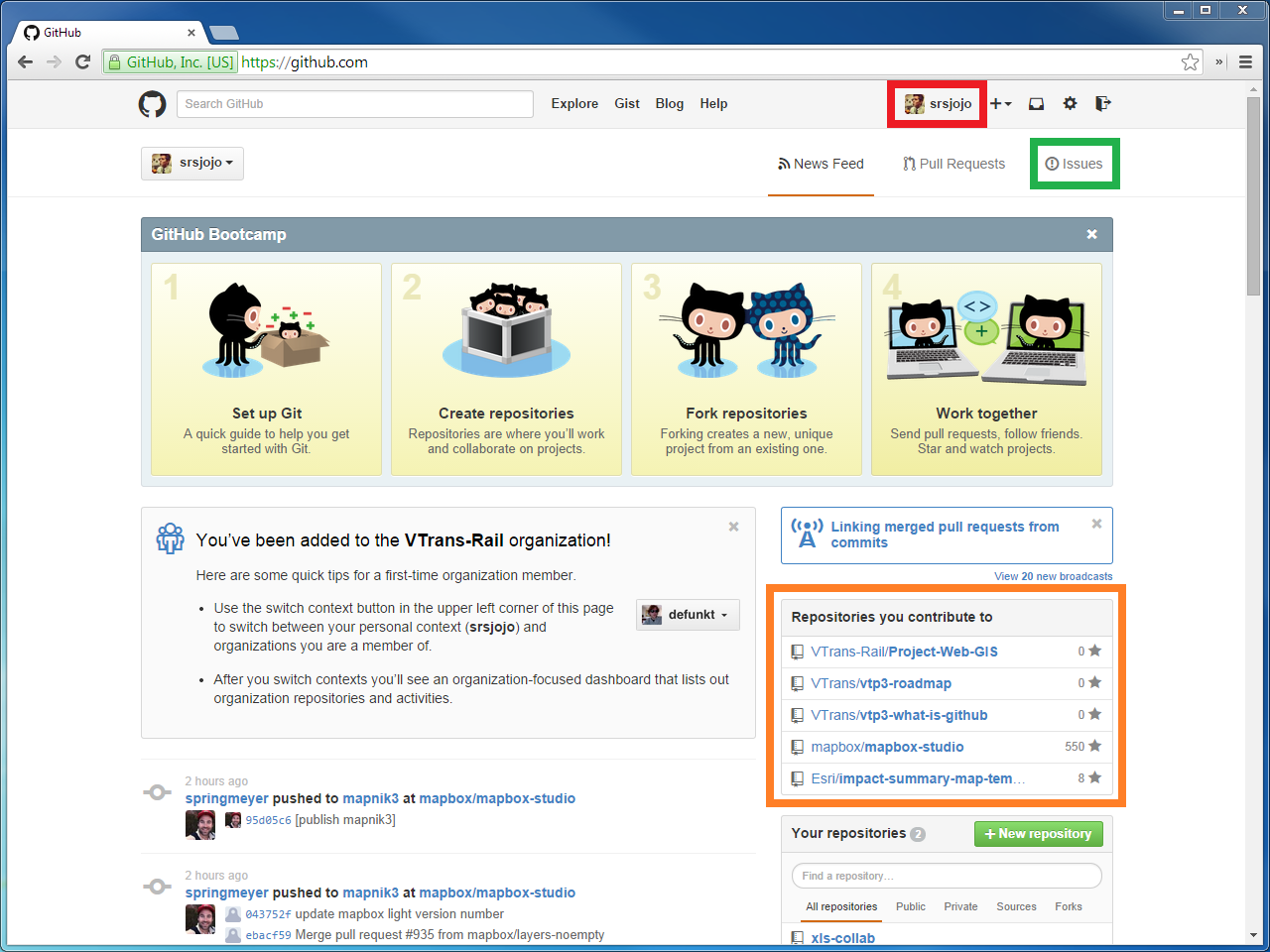The height and width of the screenshot is (952, 1270).
Task: Click repo book icon beside xls-collab
Action: pyautogui.click(x=797, y=938)
